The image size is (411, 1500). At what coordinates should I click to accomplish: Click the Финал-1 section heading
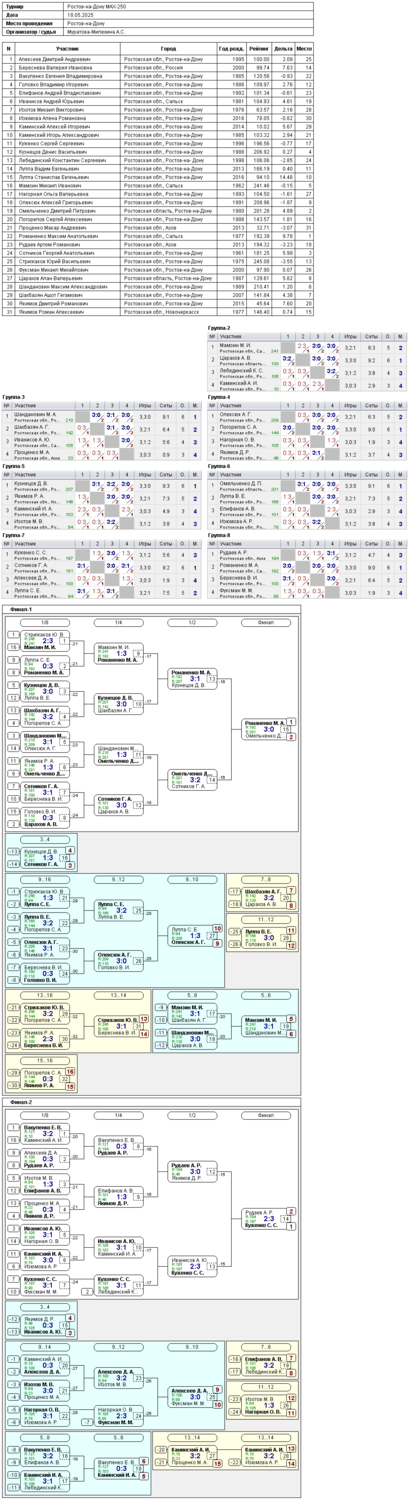[x=22, y=609]
